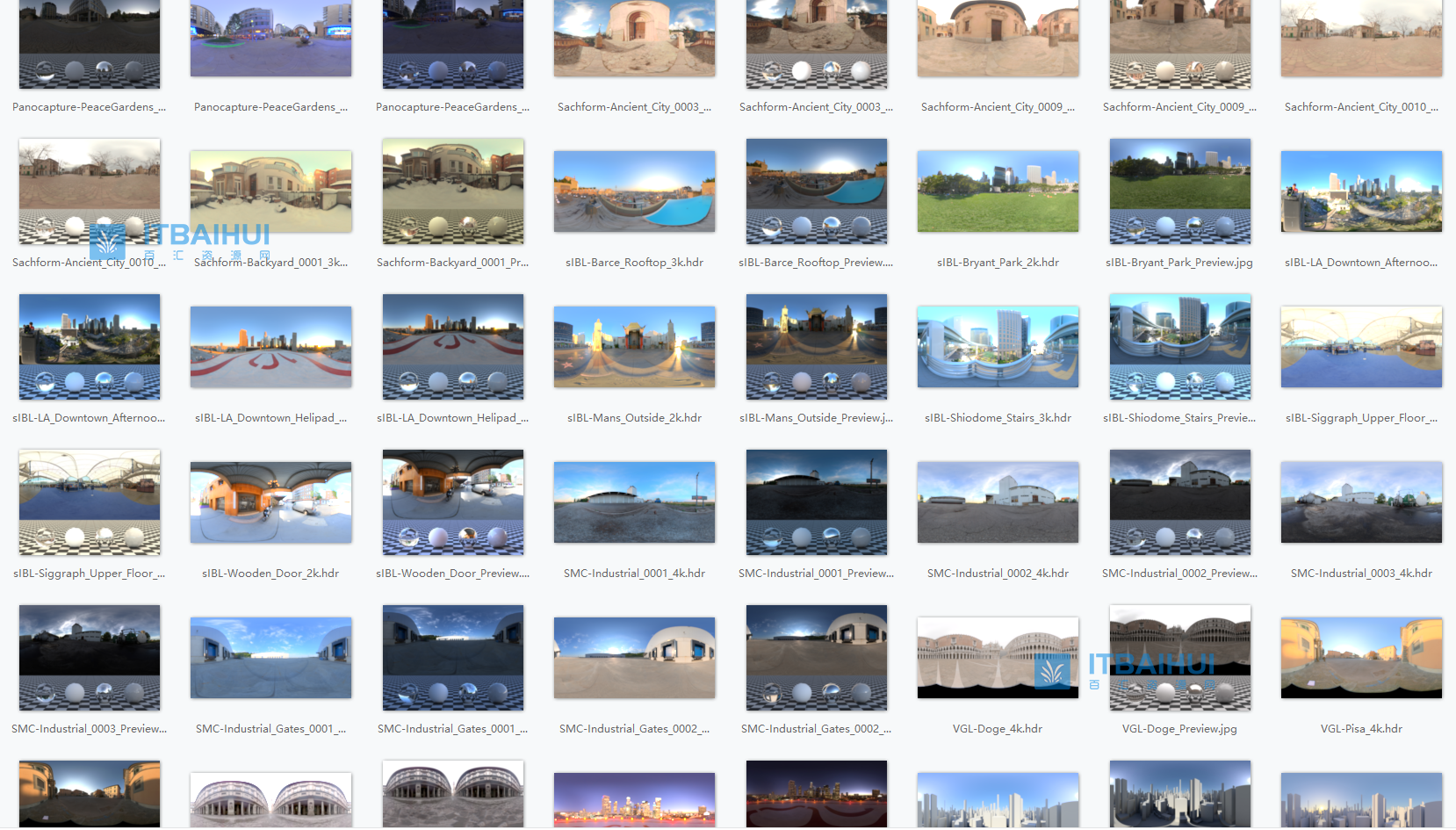Select Sachform-Ancient_City_0003 thumbnail with checkerboard spheres

point(817,44)
